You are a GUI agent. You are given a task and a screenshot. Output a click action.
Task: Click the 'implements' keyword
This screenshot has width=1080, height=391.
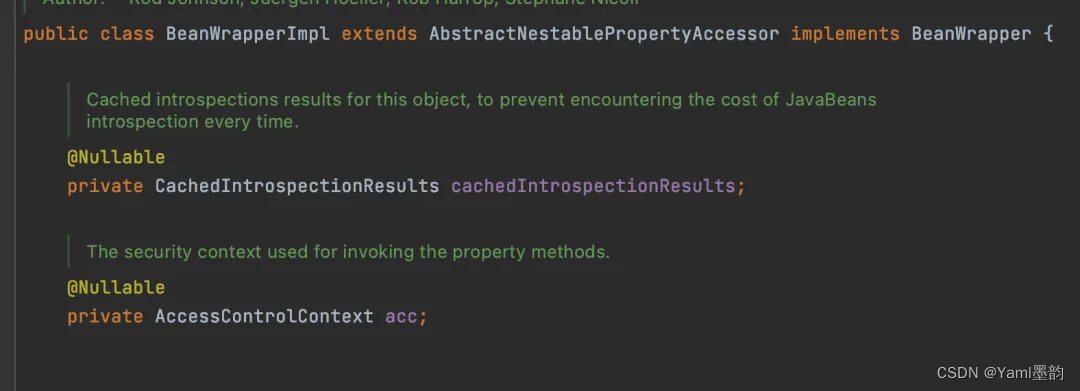click(x=845, y=34)
